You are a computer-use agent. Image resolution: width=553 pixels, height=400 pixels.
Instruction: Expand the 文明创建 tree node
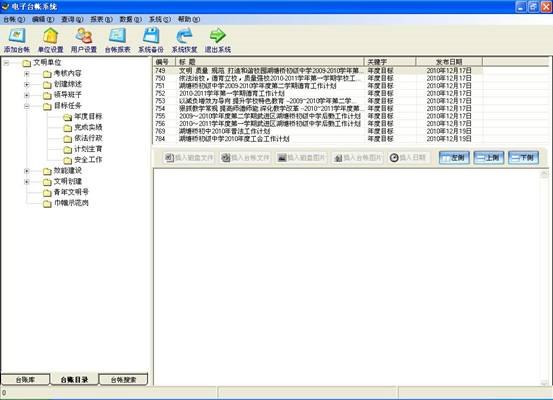[x=27, y=182]
